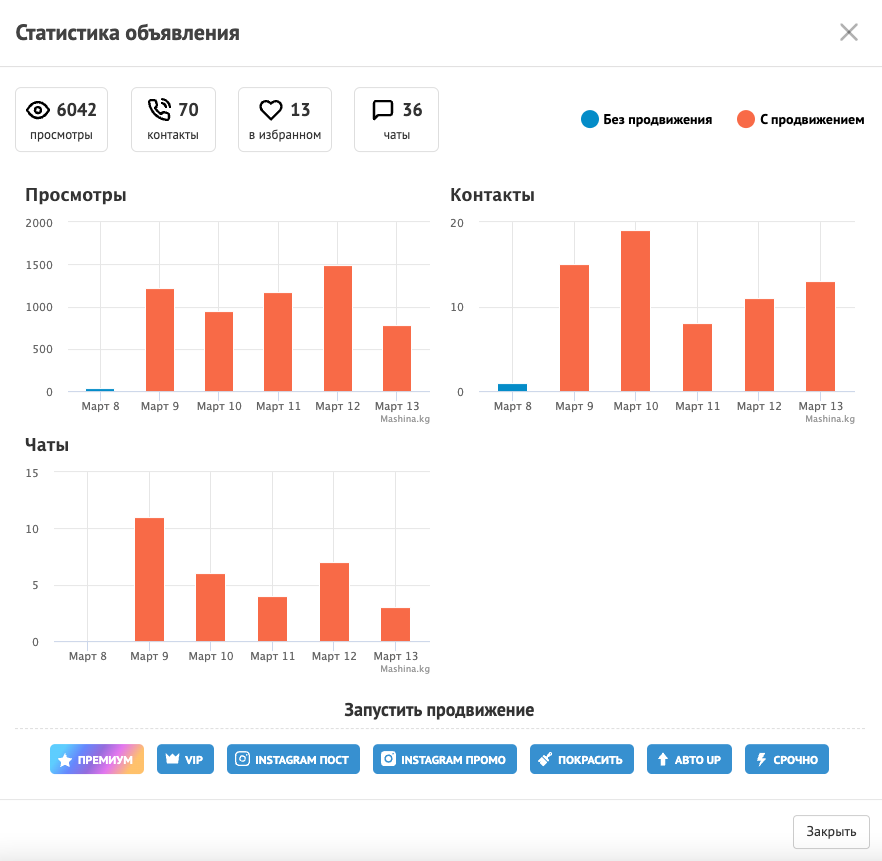Image resolution: width=882 pixels, height=861 pixels.
Task: Open the 6042 просмотры stat card
Action: pos(61,119)
